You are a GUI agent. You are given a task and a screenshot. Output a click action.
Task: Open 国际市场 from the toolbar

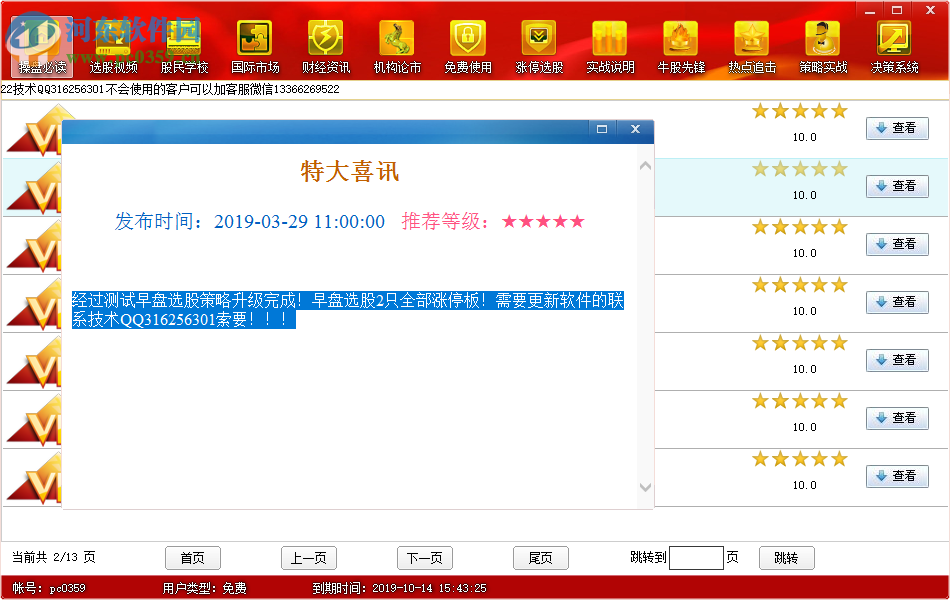(254, 45)
